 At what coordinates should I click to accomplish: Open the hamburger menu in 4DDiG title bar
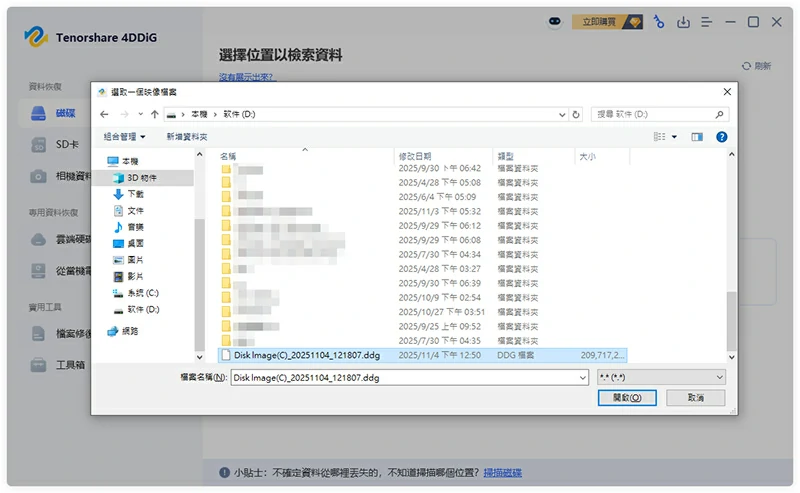point(707,22)
